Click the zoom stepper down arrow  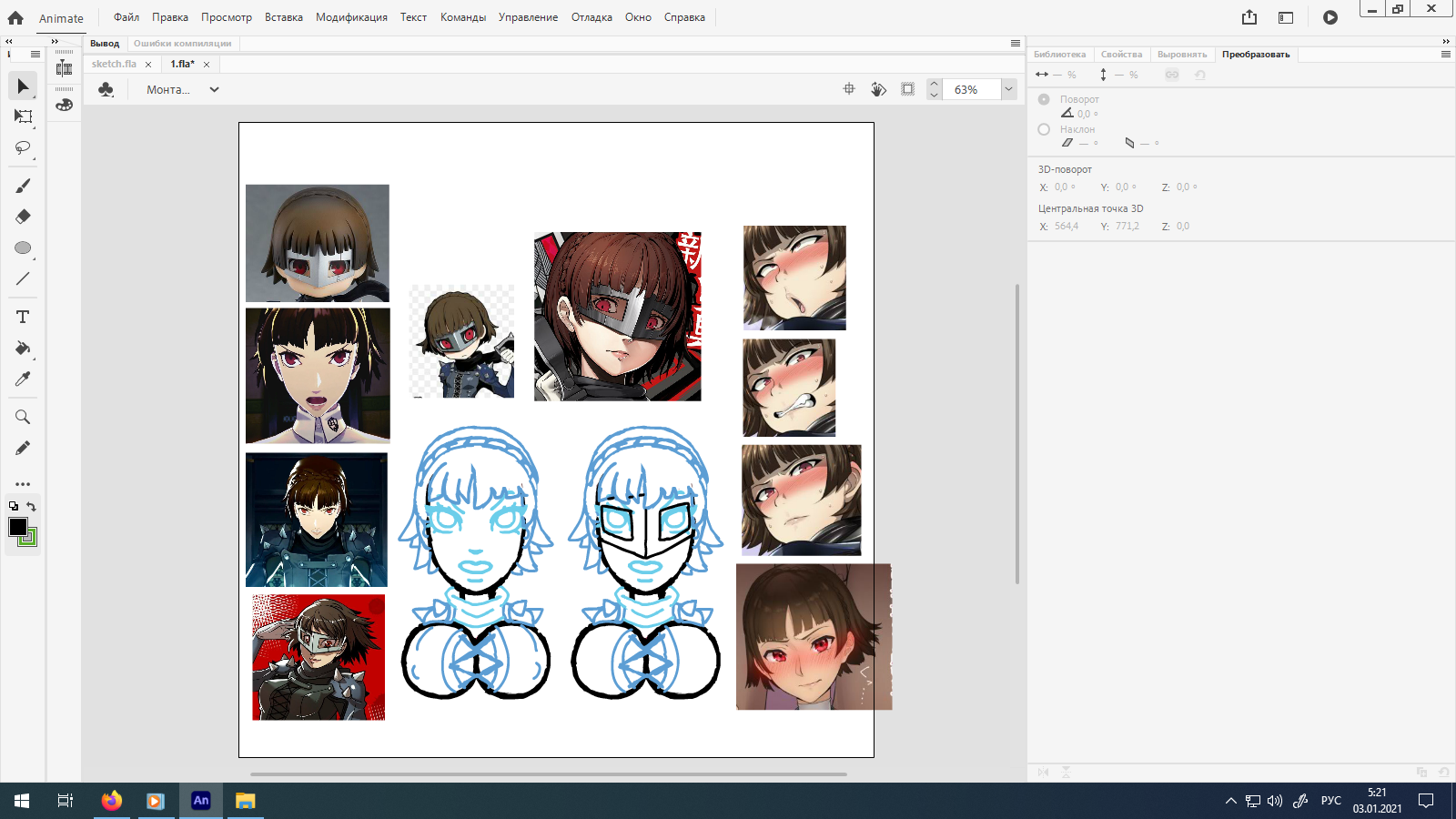[x=934, y=95]
